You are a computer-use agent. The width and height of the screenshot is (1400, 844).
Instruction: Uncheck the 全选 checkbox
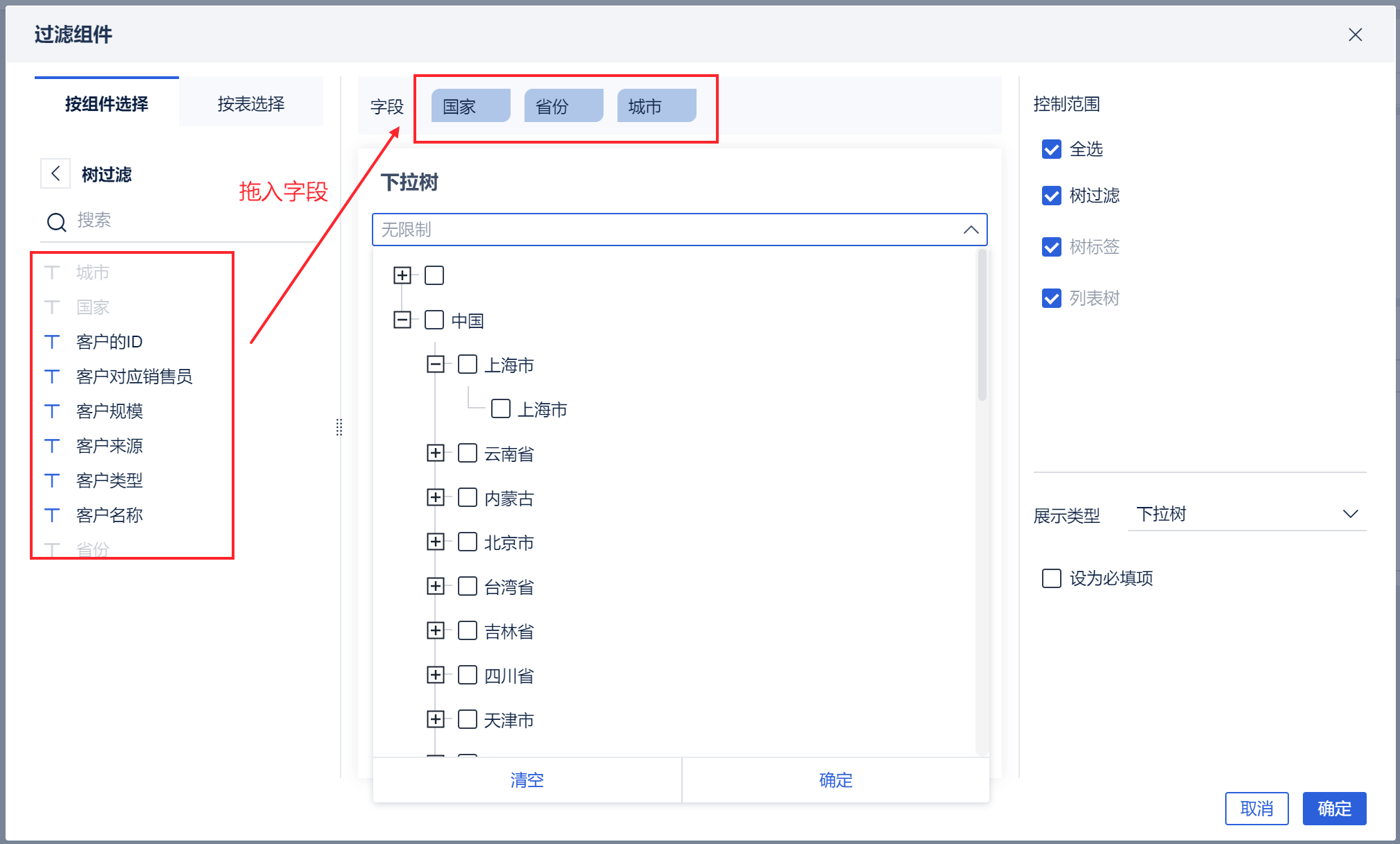coord(1051,149)
